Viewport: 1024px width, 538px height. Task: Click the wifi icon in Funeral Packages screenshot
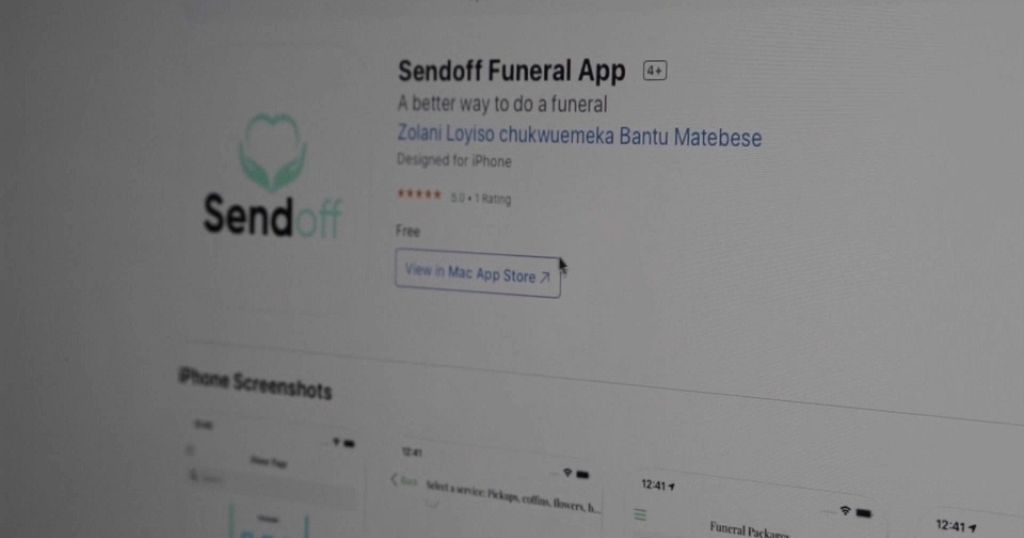(x=845, y=510)
